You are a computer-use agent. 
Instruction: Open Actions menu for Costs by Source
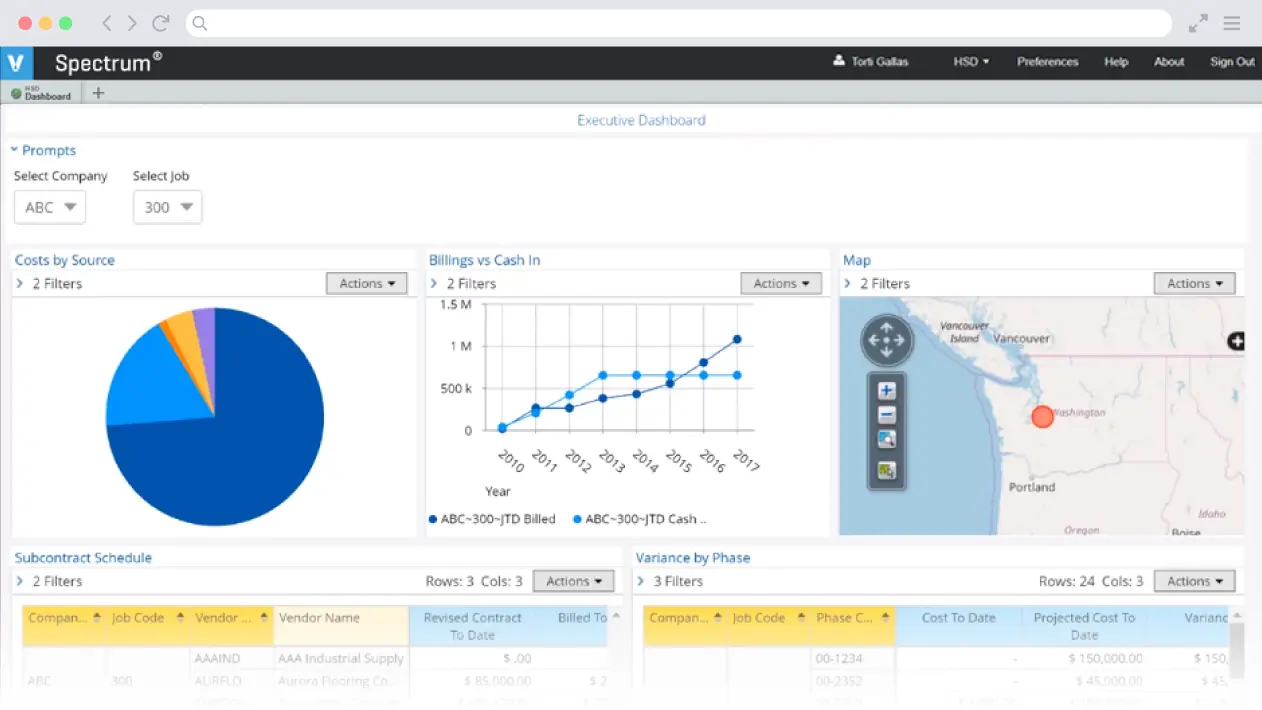click(367, 284)
